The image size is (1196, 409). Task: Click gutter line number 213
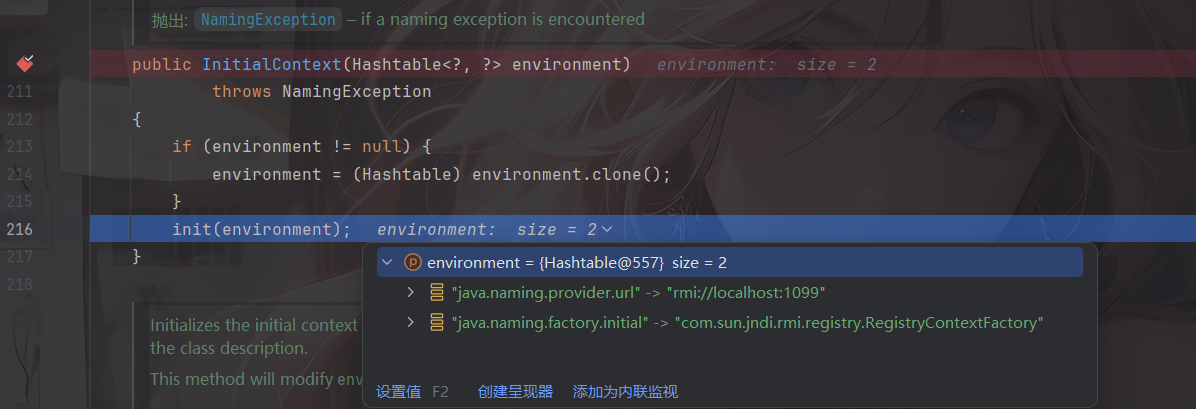coord(19,146)
